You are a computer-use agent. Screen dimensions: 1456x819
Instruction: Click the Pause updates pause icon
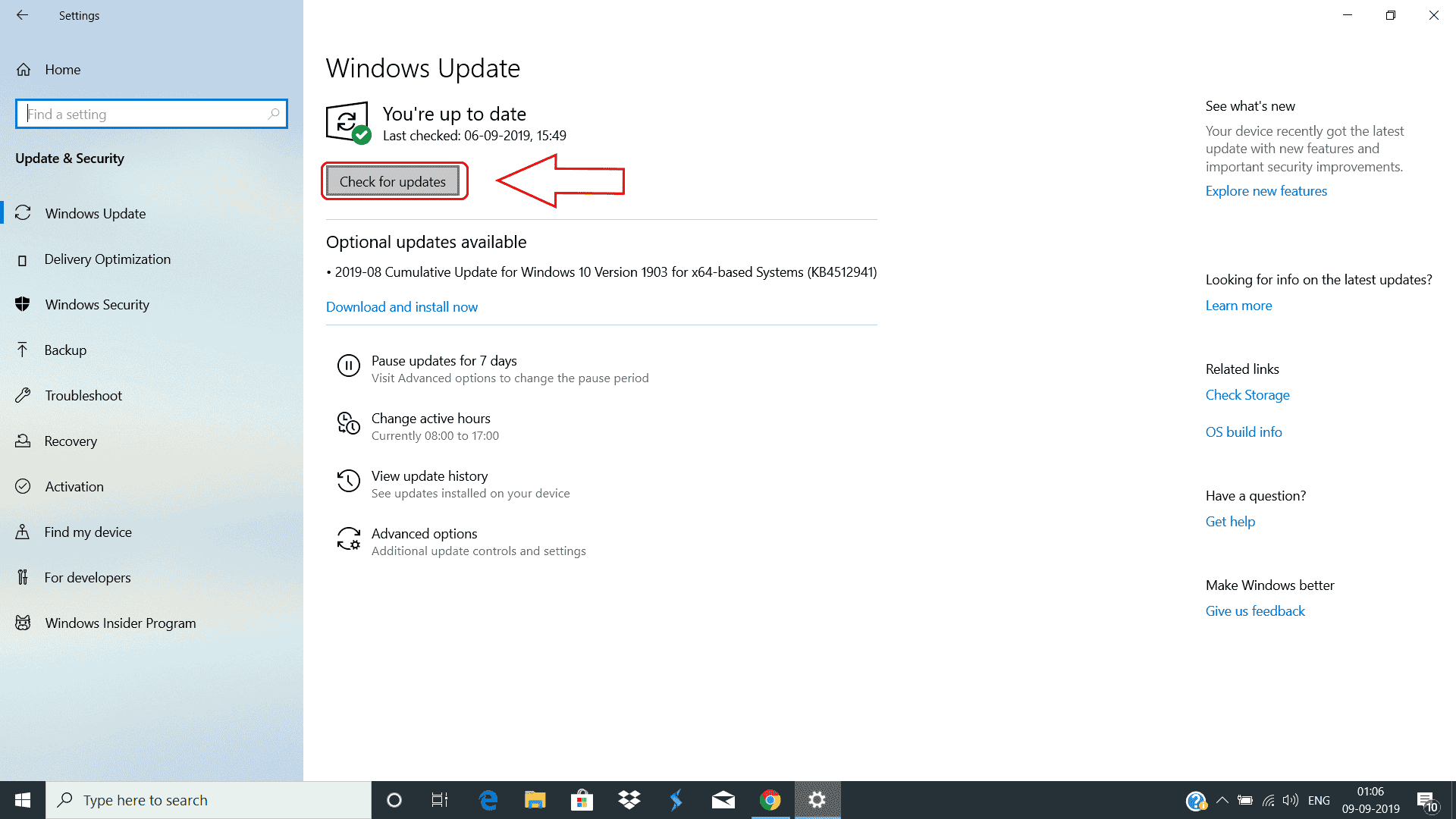click(x=348, y=366)
